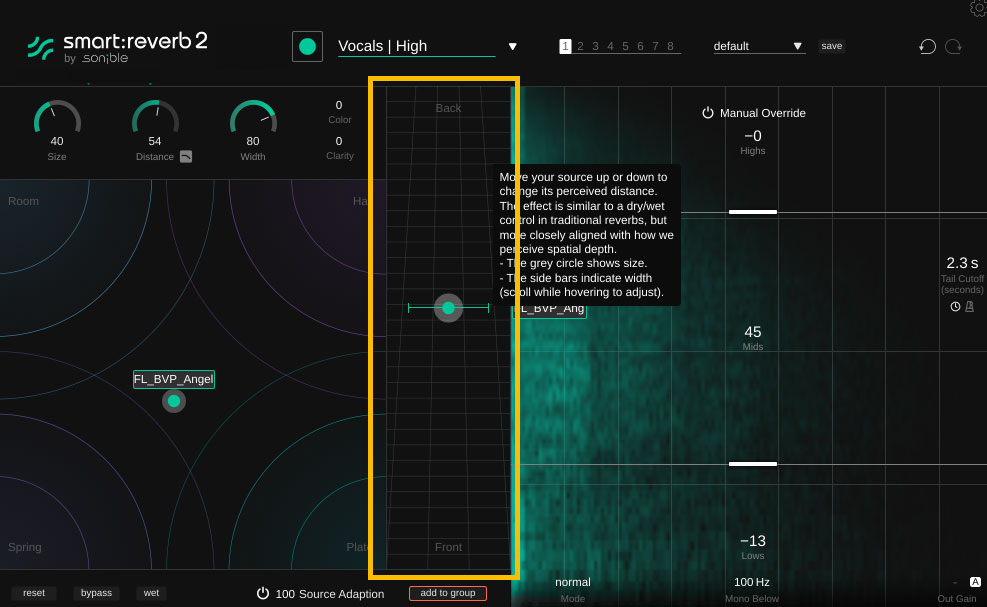Click the lower white band handle above Lows
The image size is (987, 607).
click(x=753, y=464)
